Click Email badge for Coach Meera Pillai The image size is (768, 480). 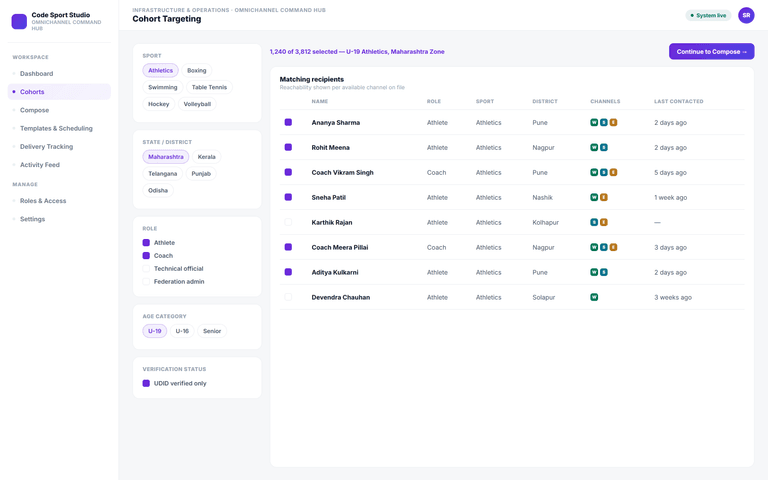click(x=613, y=247)
